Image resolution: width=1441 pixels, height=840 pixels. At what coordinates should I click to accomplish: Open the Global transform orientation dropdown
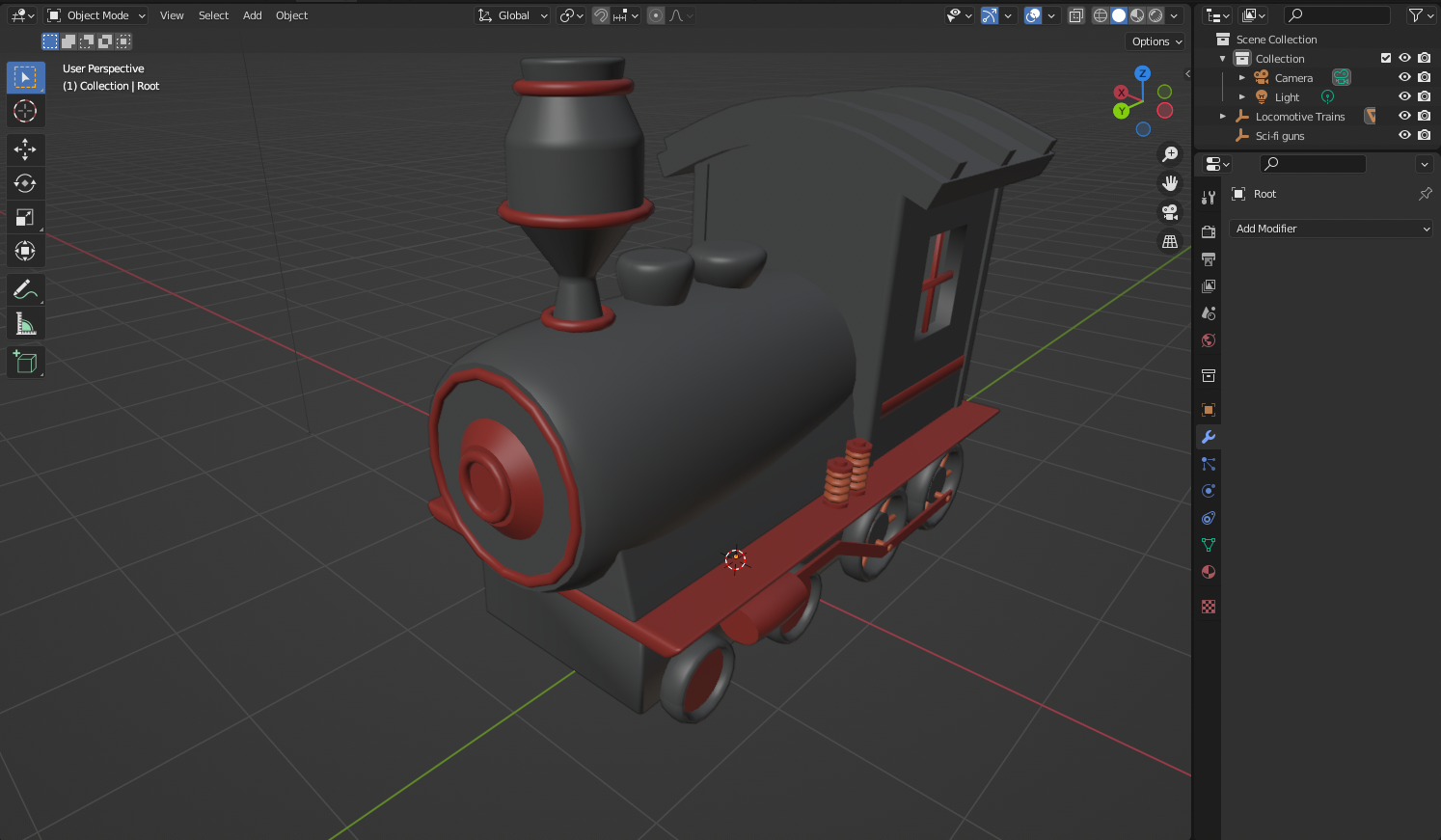[513, 15]
